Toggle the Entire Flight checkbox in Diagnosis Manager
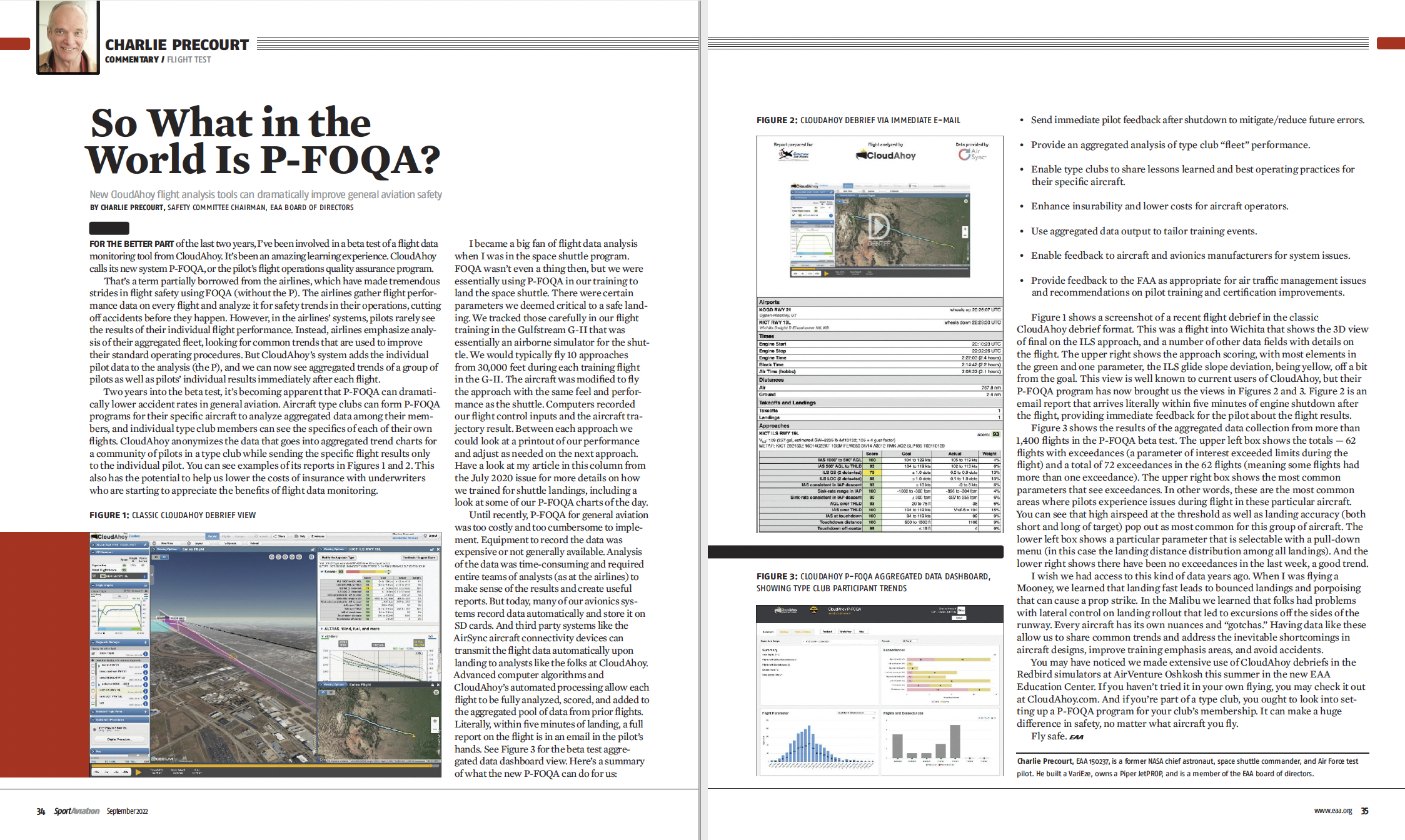The image size is (1405, 840). point(93,653)
